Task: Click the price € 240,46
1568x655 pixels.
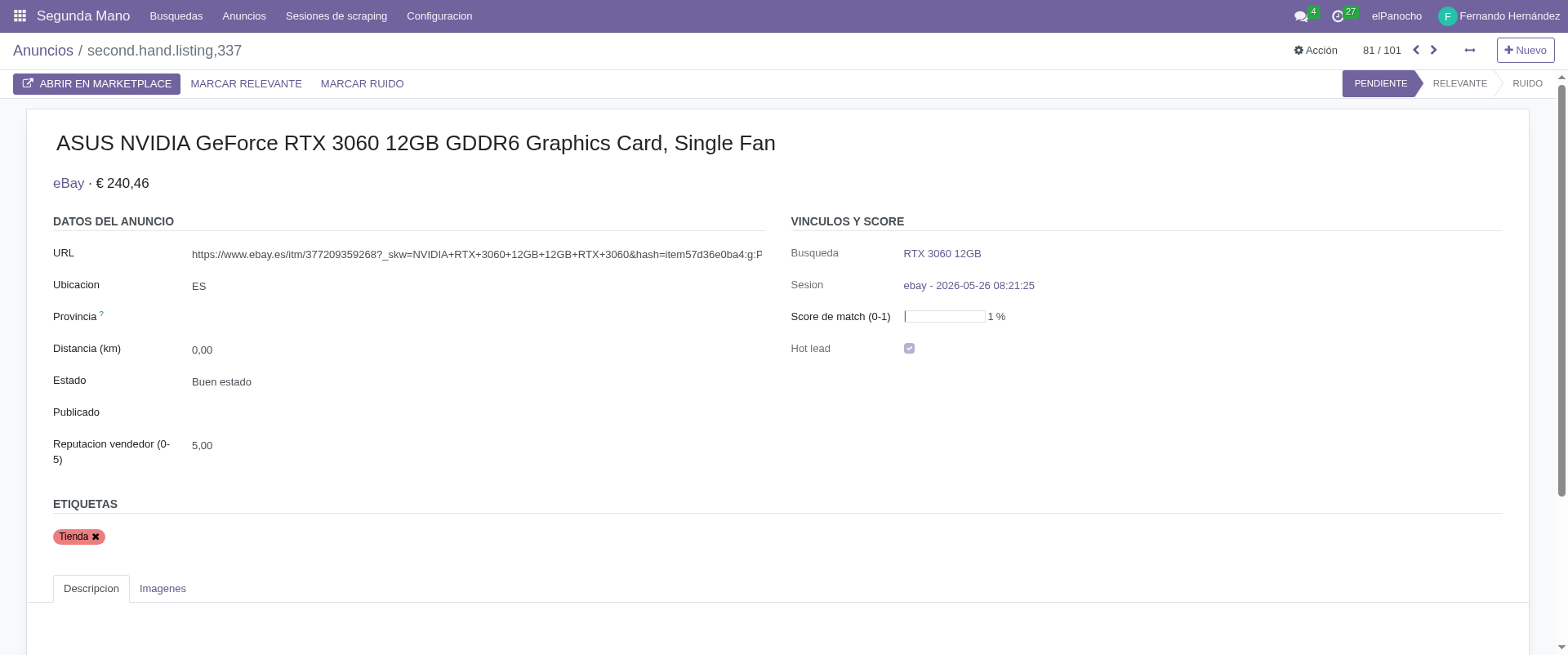Action: [x=122, y=184]
